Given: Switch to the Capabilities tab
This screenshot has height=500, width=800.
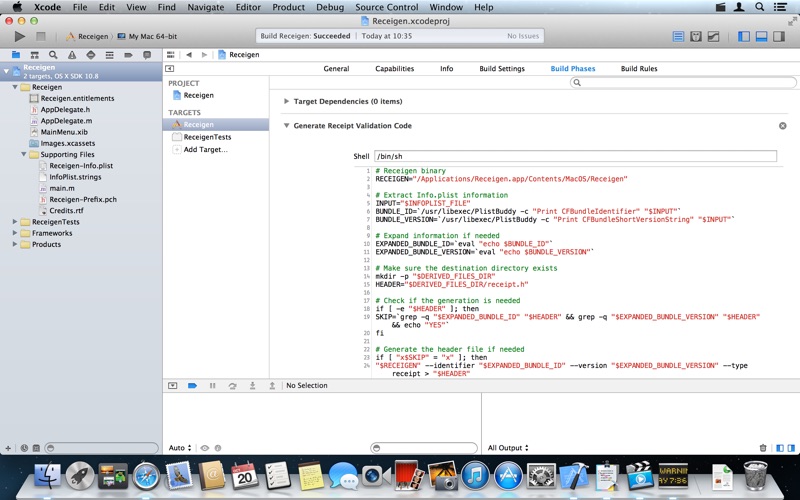Looking at the screenshot, I should pos(394,68).
